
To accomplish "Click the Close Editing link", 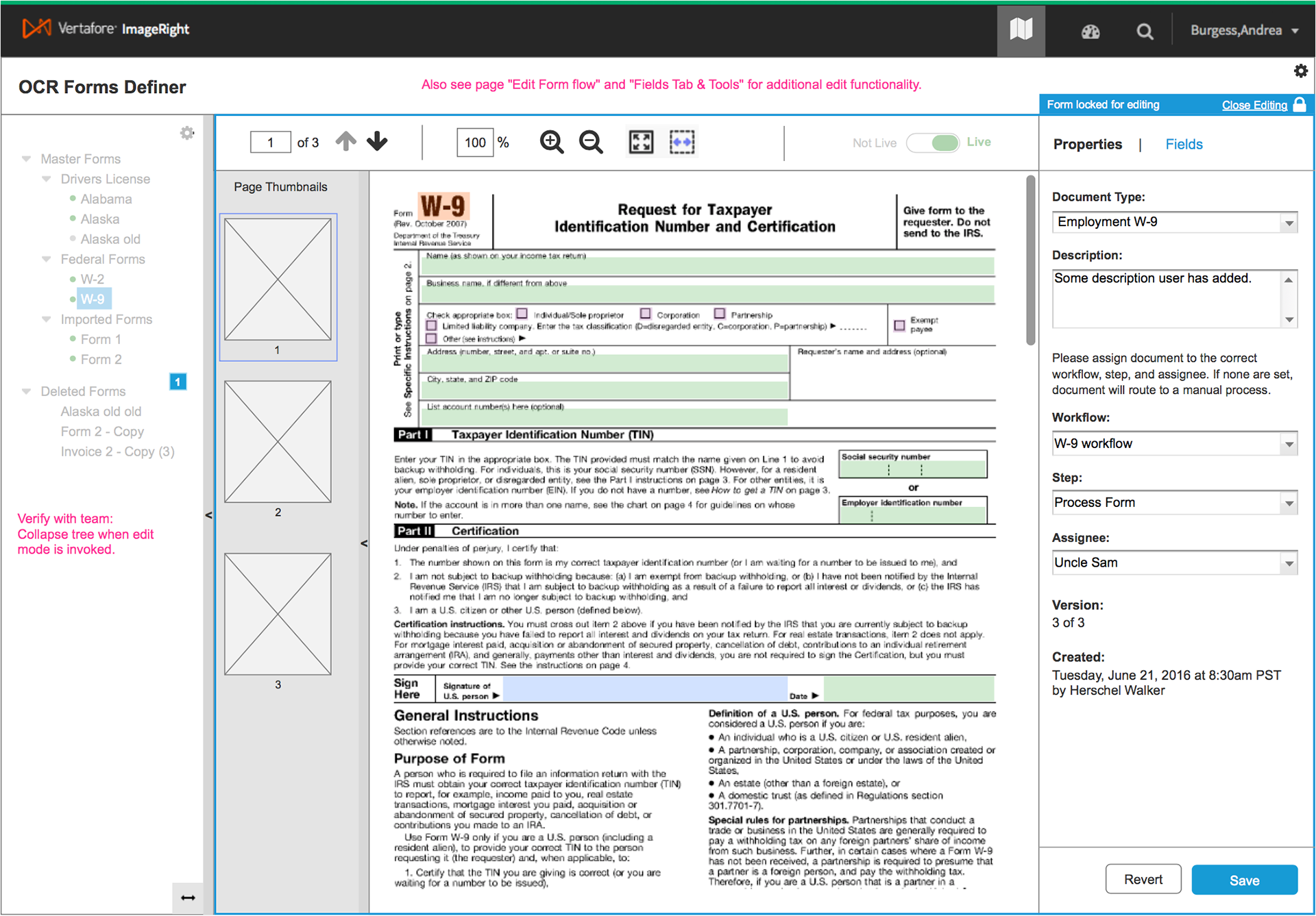I will click(1254, 105).
